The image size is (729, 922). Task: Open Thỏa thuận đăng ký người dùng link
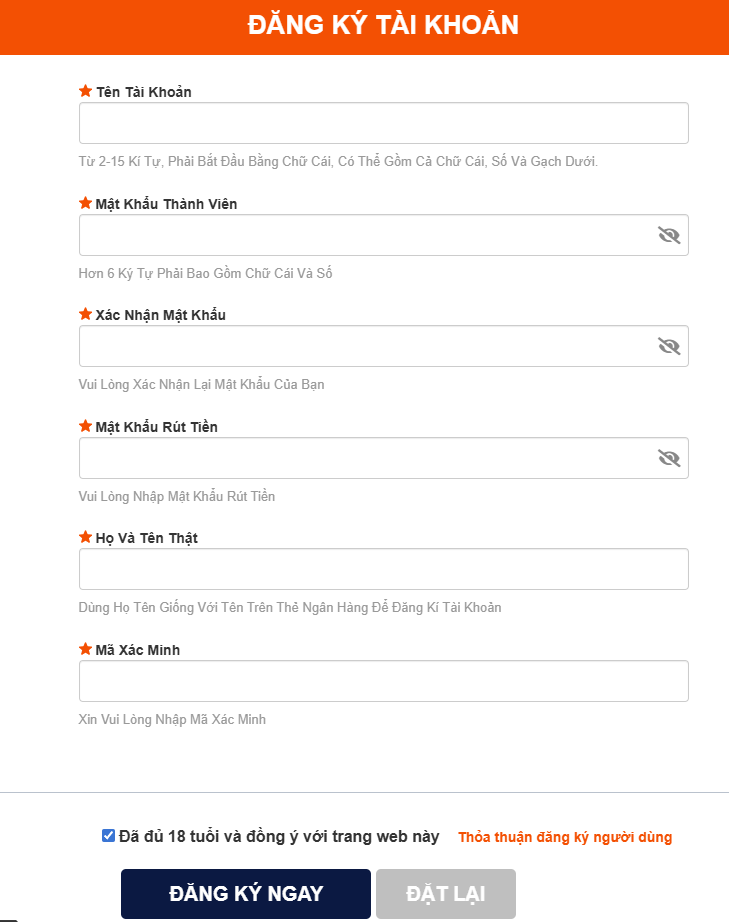565,838
